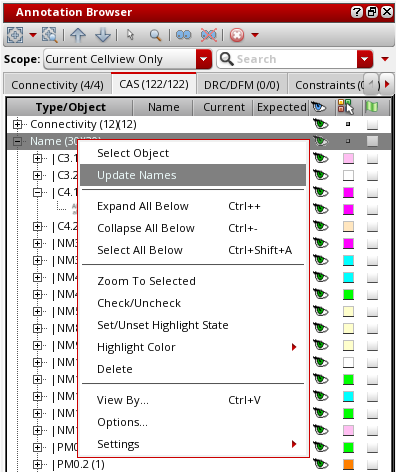
Task: Collapse the Name group tree node
Action: [x=17, y=141]
